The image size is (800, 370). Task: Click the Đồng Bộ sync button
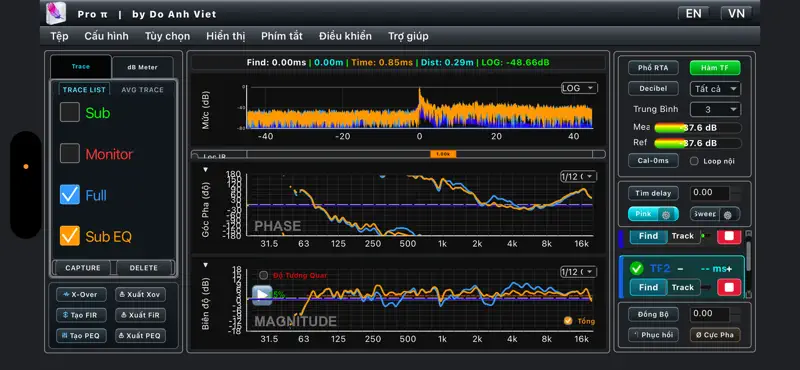pos(653,314)
